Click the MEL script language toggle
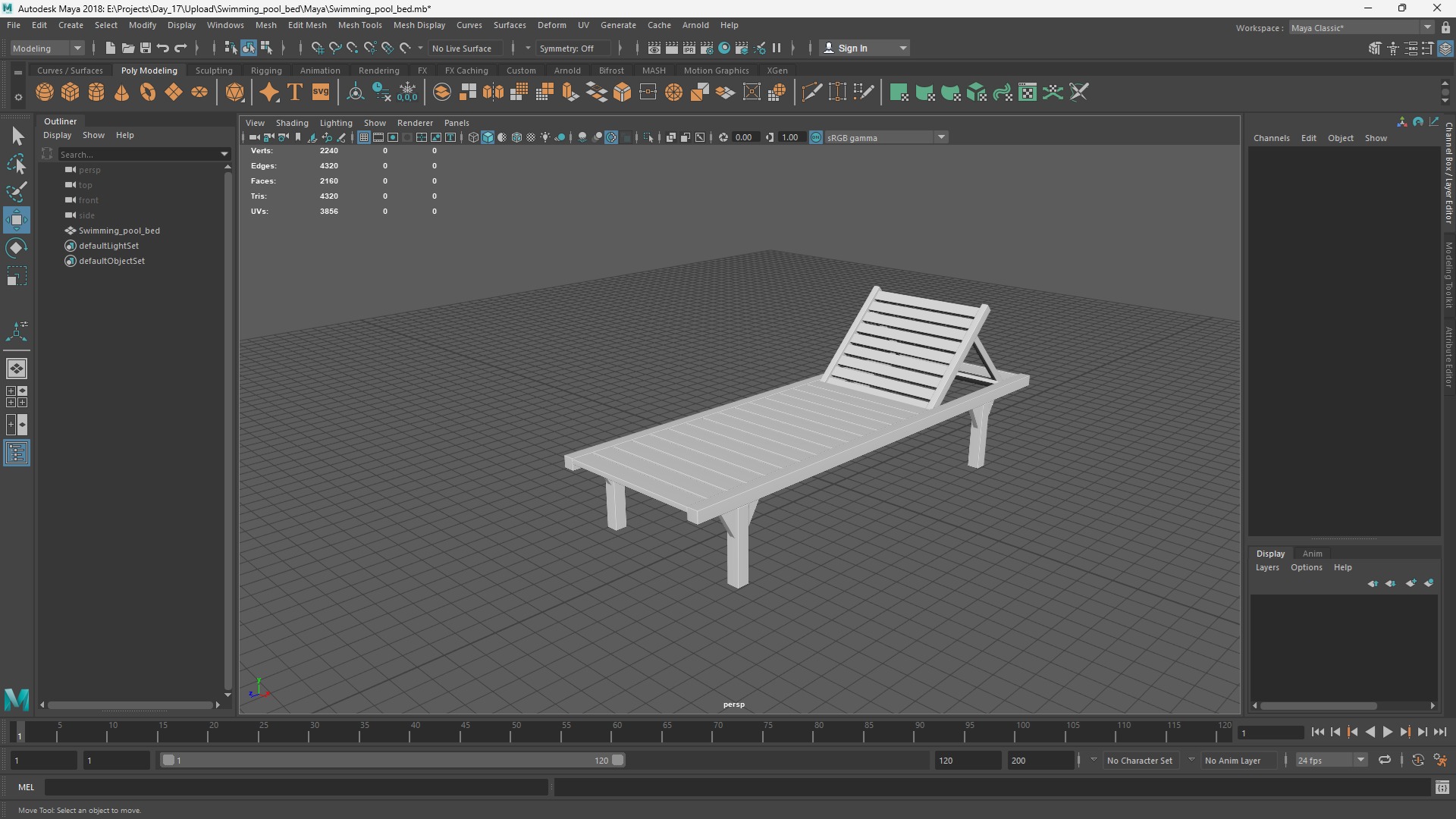 26,787
